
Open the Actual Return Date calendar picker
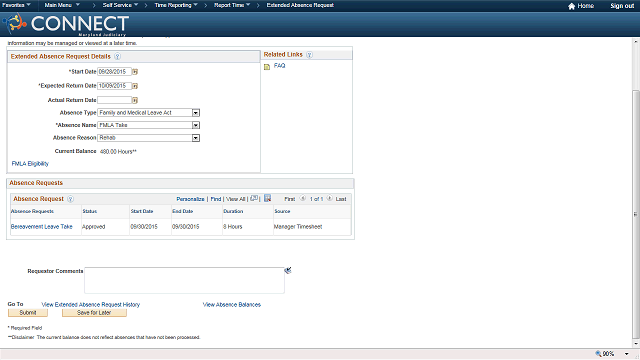(135, 100)
